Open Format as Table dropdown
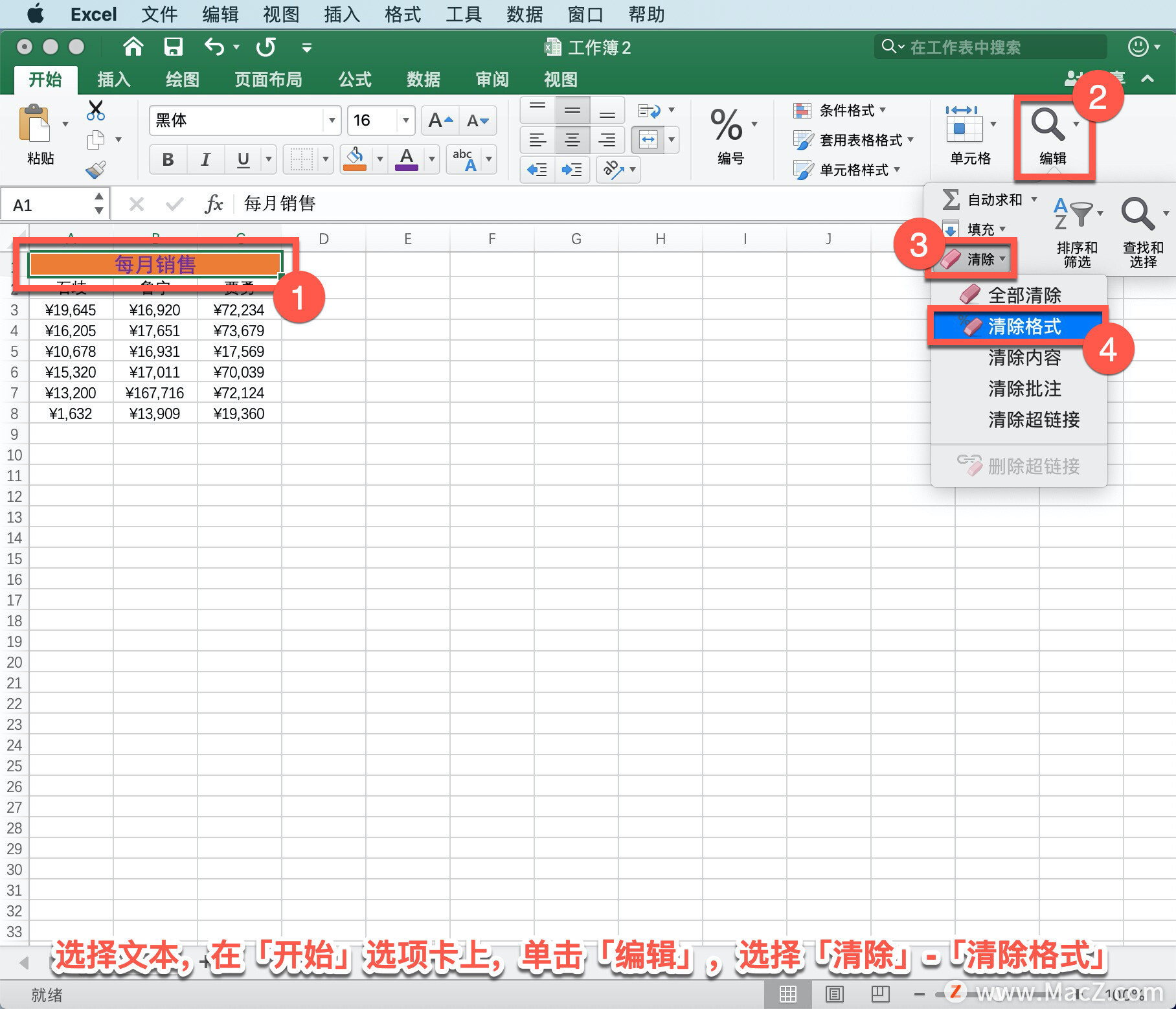 click(854, 140)
